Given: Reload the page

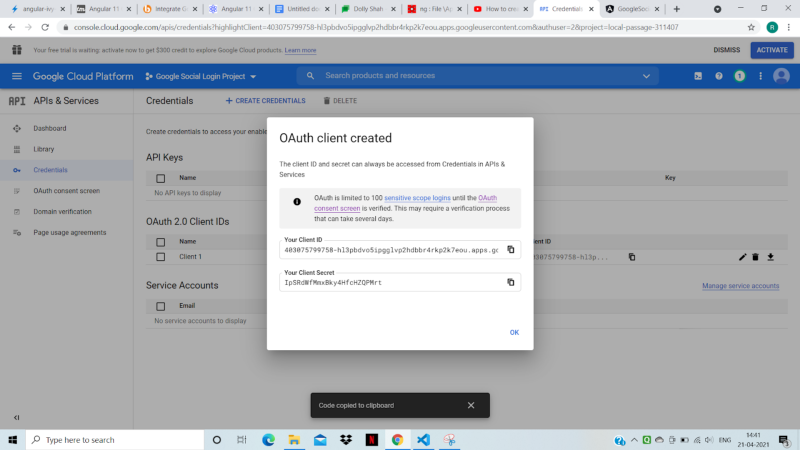Looking at the screenshot, I should [x=45, y=27].
